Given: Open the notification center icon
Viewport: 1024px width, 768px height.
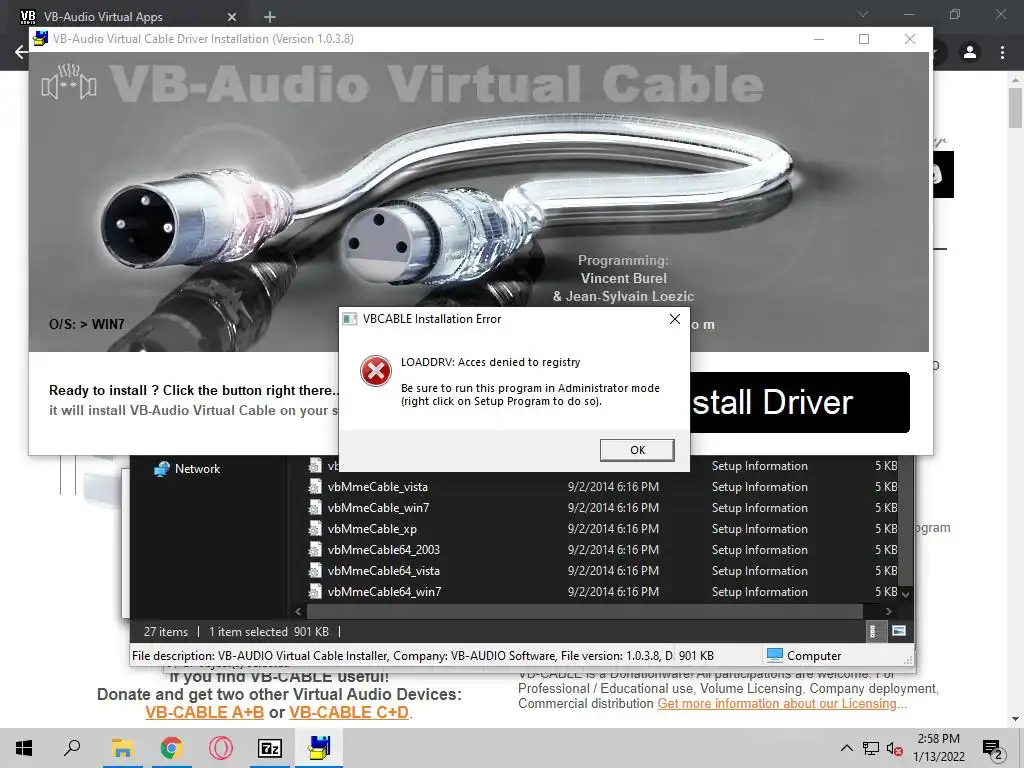Looking at the screenshot, I should click(993, 748).
